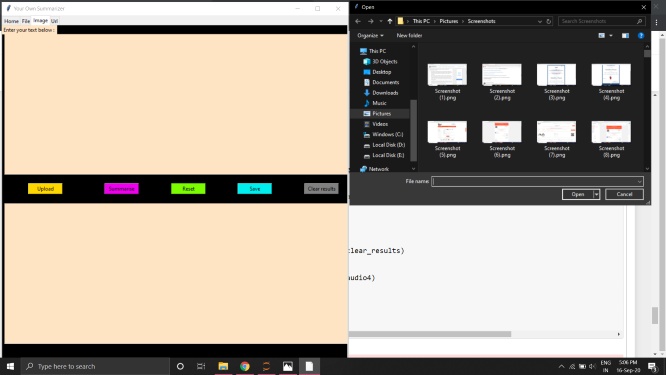Open the Photos app taskbar icon
This screenshot has height=375, width=666.
pos(288,366)
